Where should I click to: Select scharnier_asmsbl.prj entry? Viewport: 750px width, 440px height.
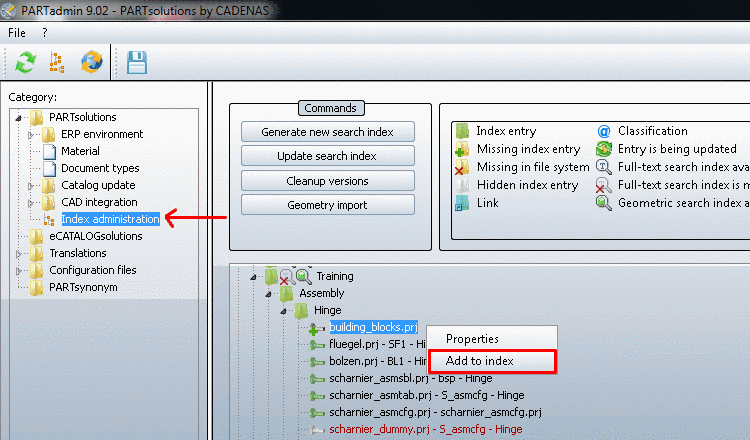click(411, 378)
